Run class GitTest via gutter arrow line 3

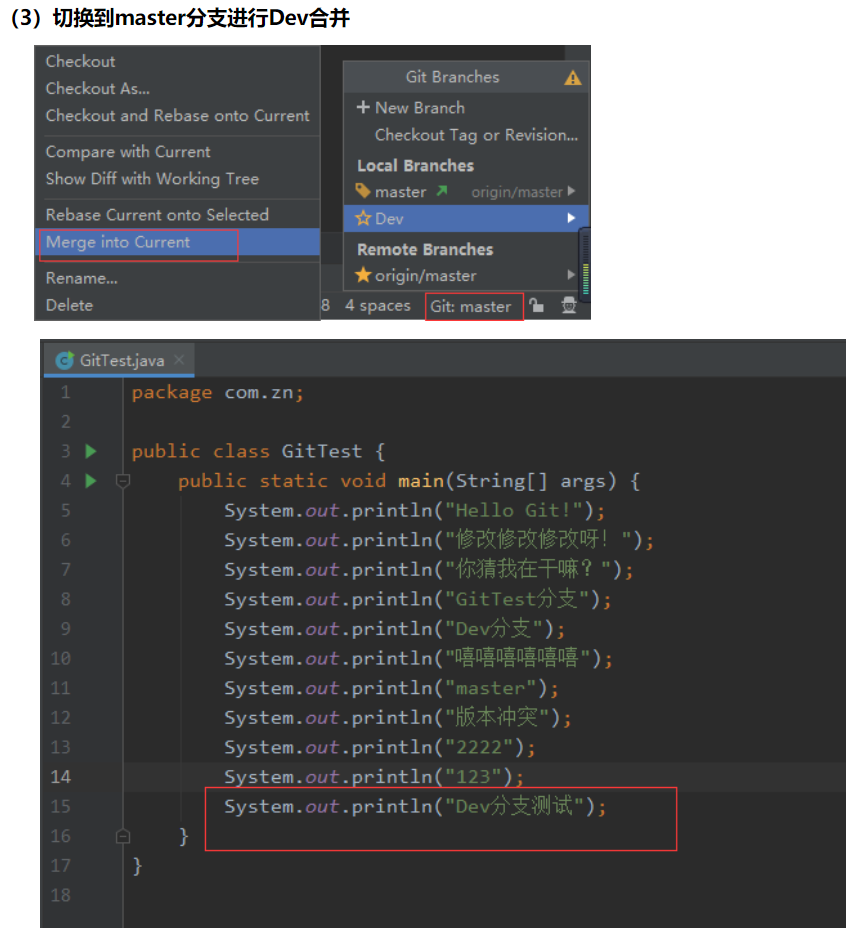[91, 452]
